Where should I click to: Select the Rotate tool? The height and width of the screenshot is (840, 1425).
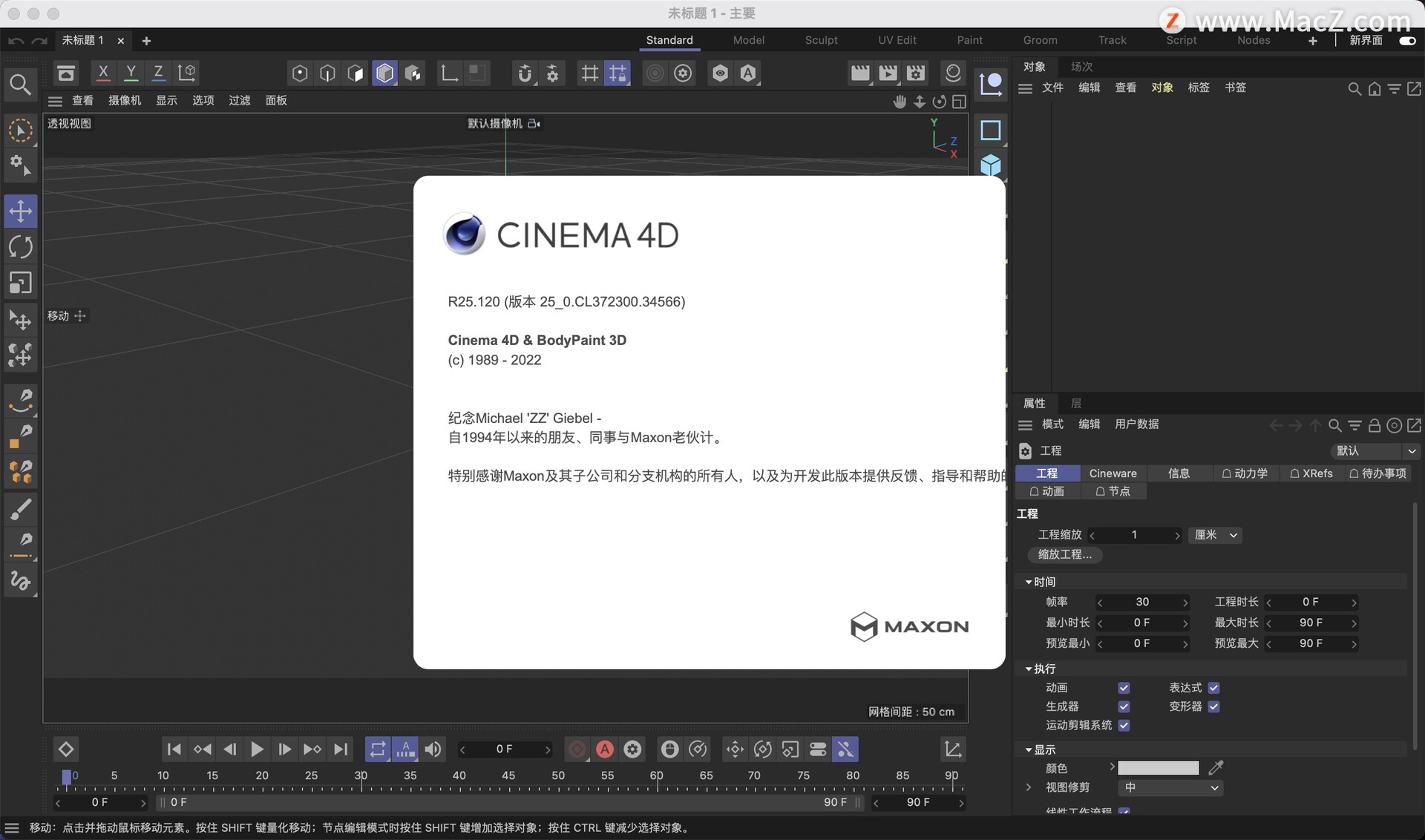click(21, 247)
